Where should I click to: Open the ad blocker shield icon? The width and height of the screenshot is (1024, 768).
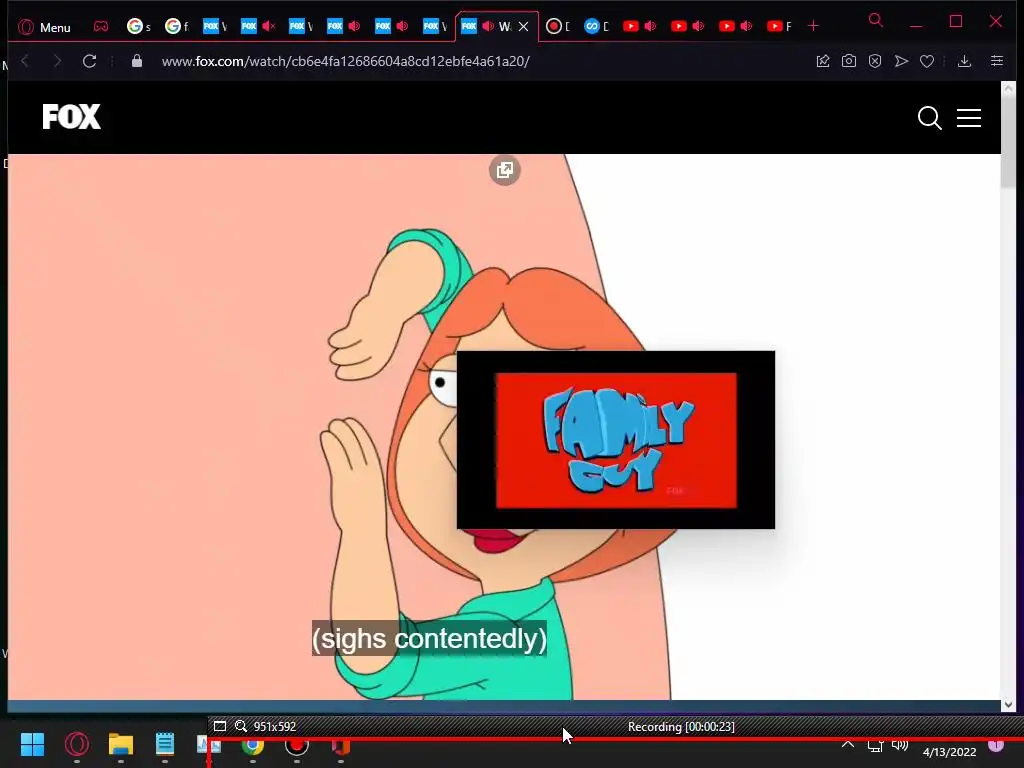click(x=875, y=61)
